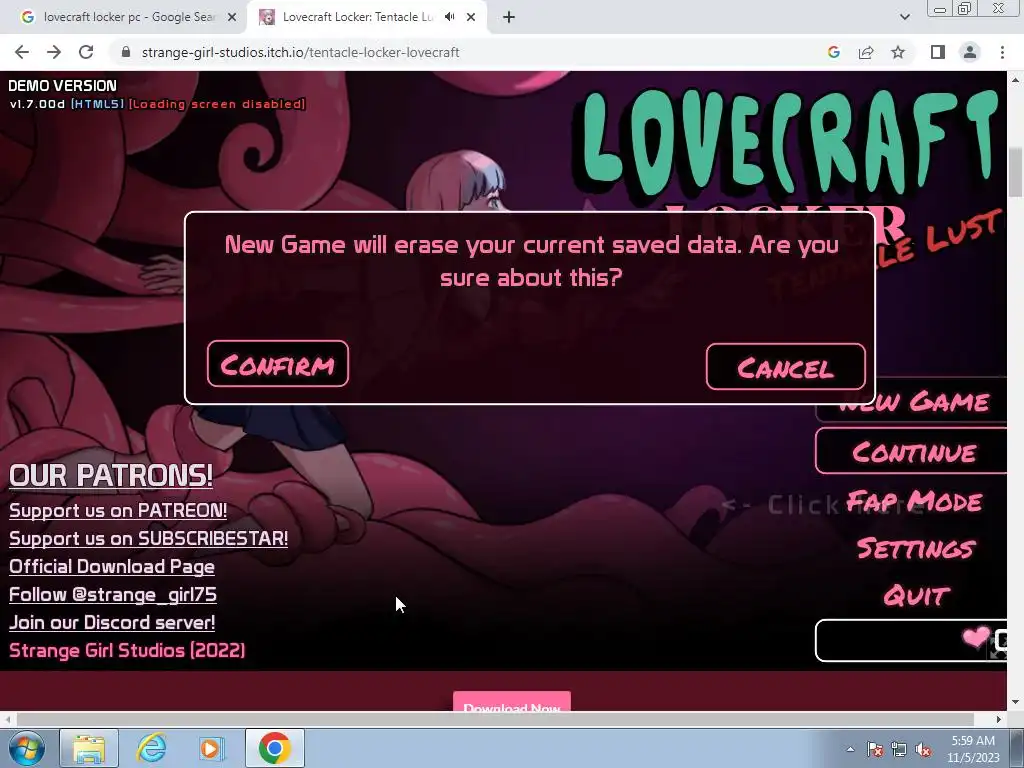Close the Google Search tab
1024x768 pixels.
[x=232, y=17]
